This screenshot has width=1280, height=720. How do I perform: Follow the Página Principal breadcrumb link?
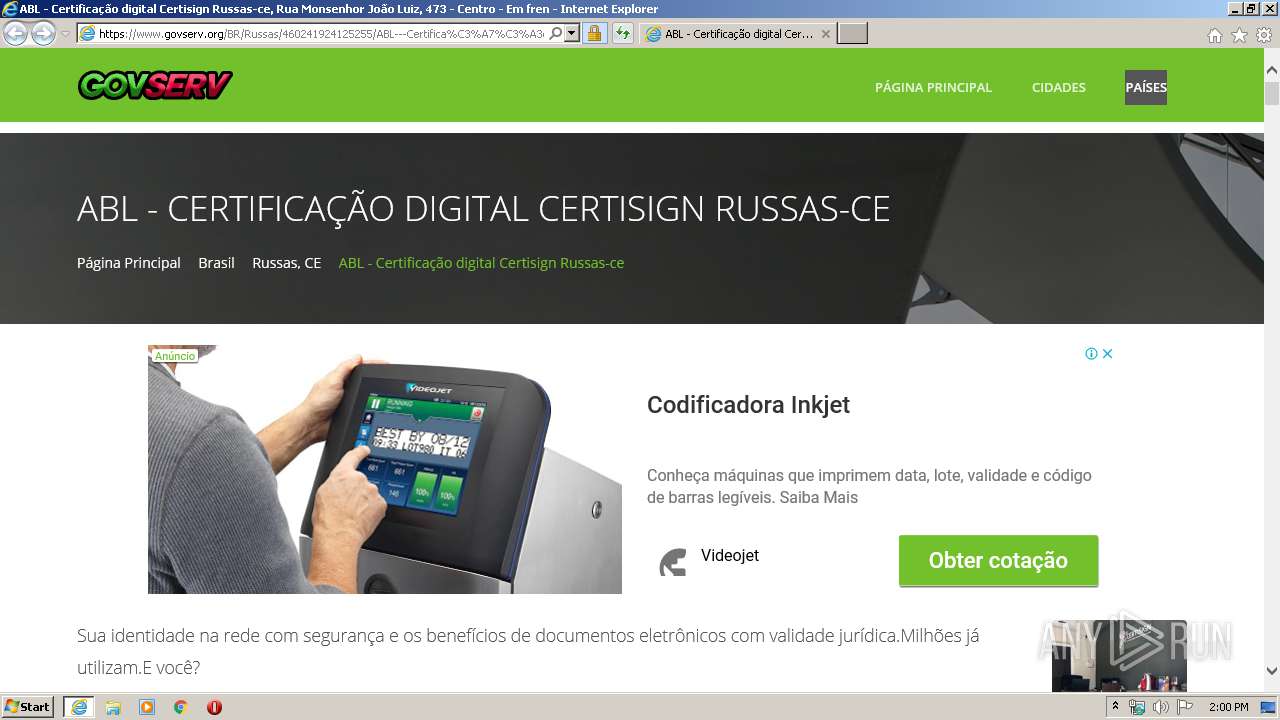click(x=129, y=263)
